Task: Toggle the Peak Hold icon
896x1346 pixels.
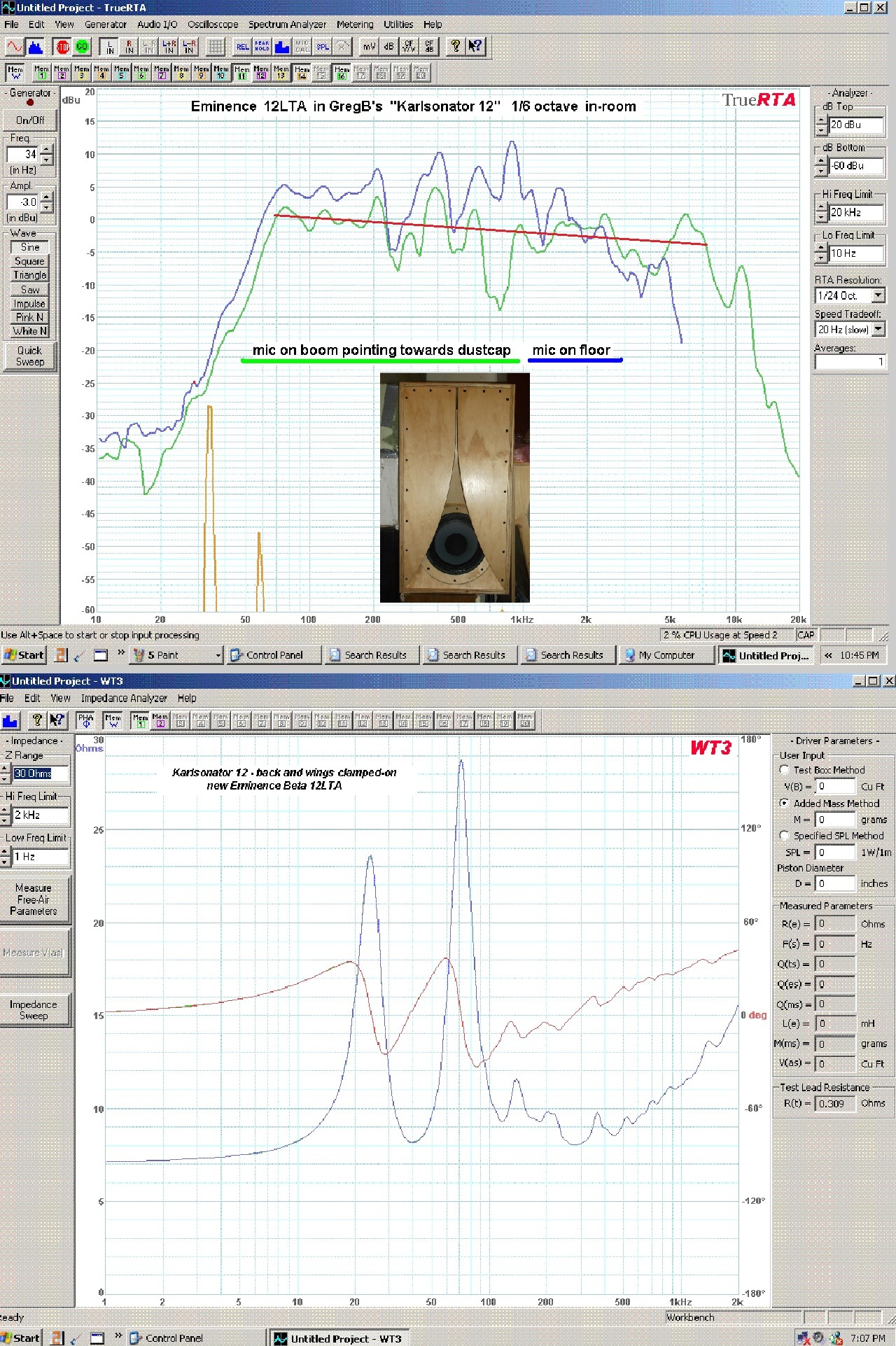Action: coord(262,47)
